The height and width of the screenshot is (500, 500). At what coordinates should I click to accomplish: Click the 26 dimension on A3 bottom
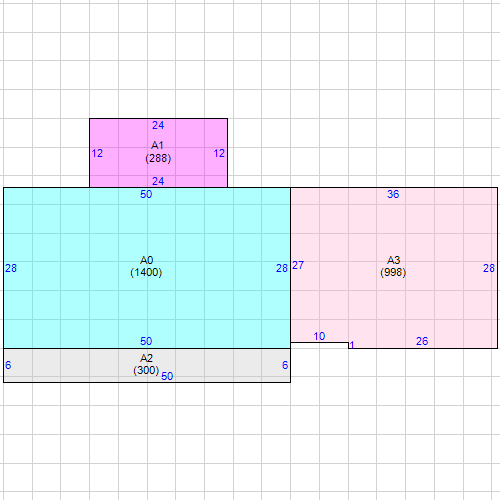pyautogui.click(x=422, y=341)
